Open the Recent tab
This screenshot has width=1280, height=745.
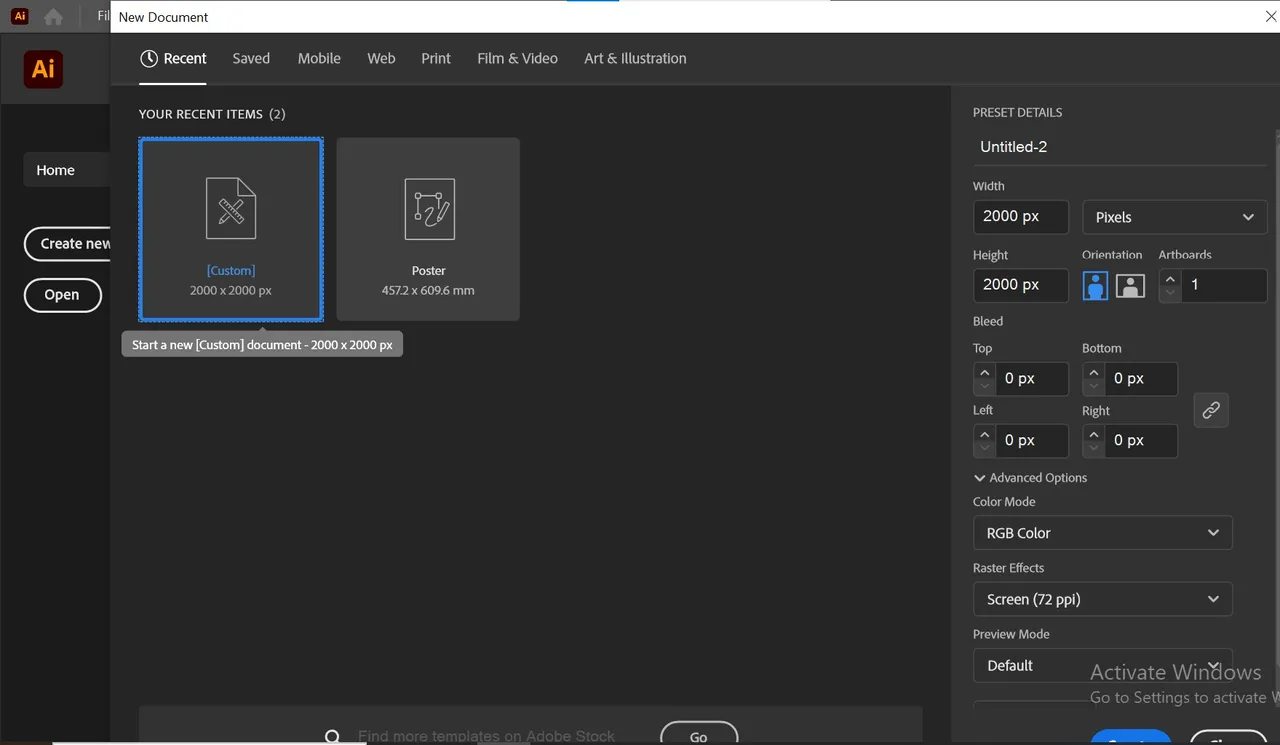click(173, 58)
